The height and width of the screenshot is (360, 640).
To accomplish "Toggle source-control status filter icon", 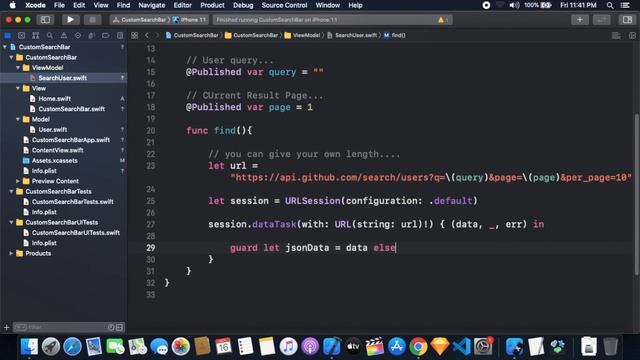I will point(119,327).
